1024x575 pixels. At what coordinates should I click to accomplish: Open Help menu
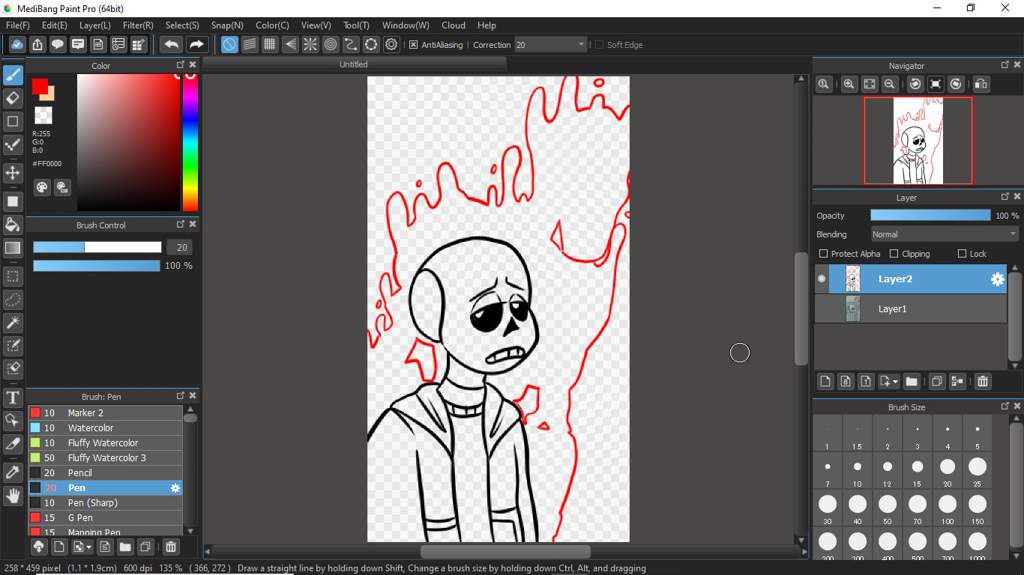487,25
